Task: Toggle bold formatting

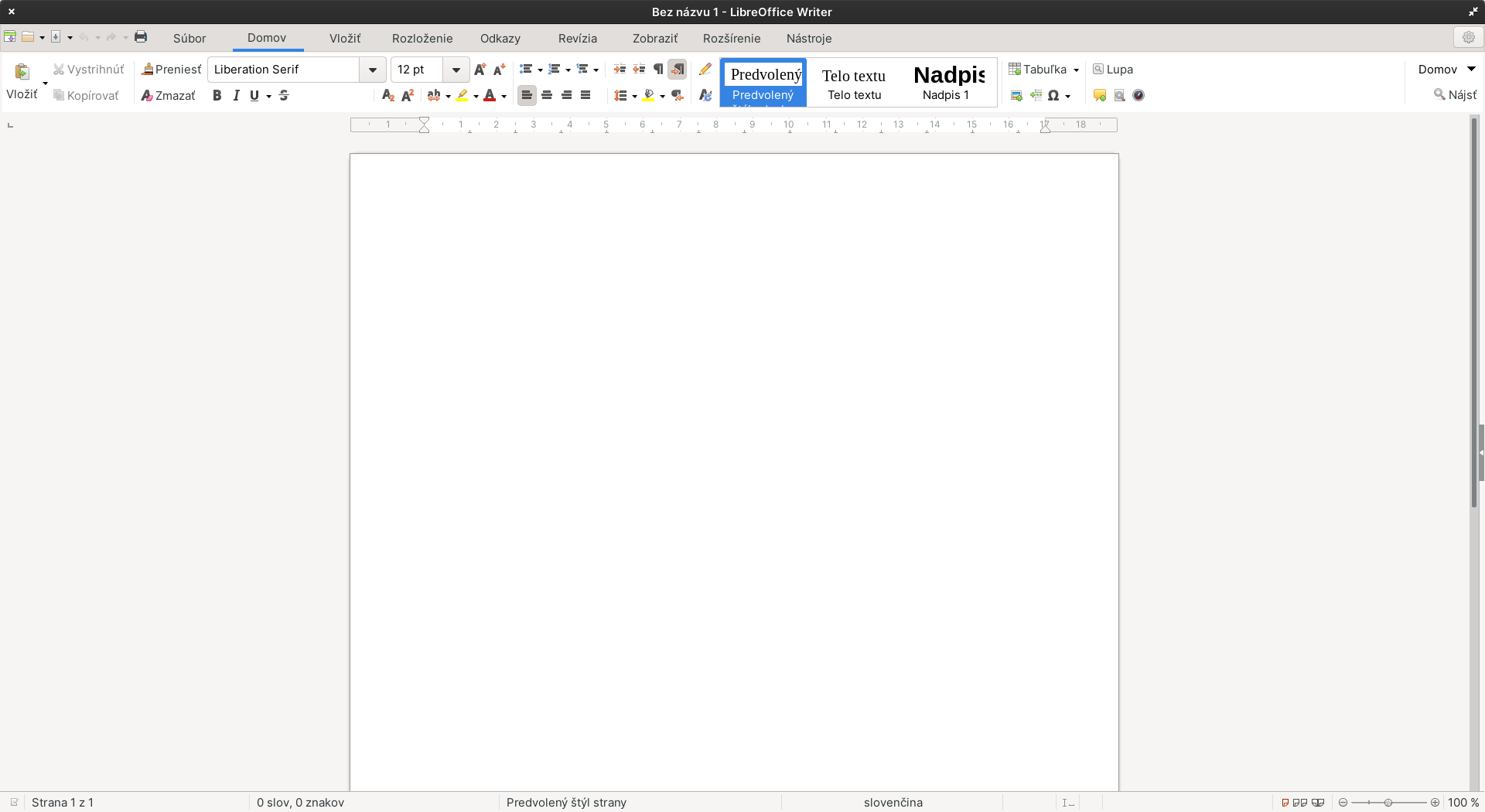Action: point(217,95)
